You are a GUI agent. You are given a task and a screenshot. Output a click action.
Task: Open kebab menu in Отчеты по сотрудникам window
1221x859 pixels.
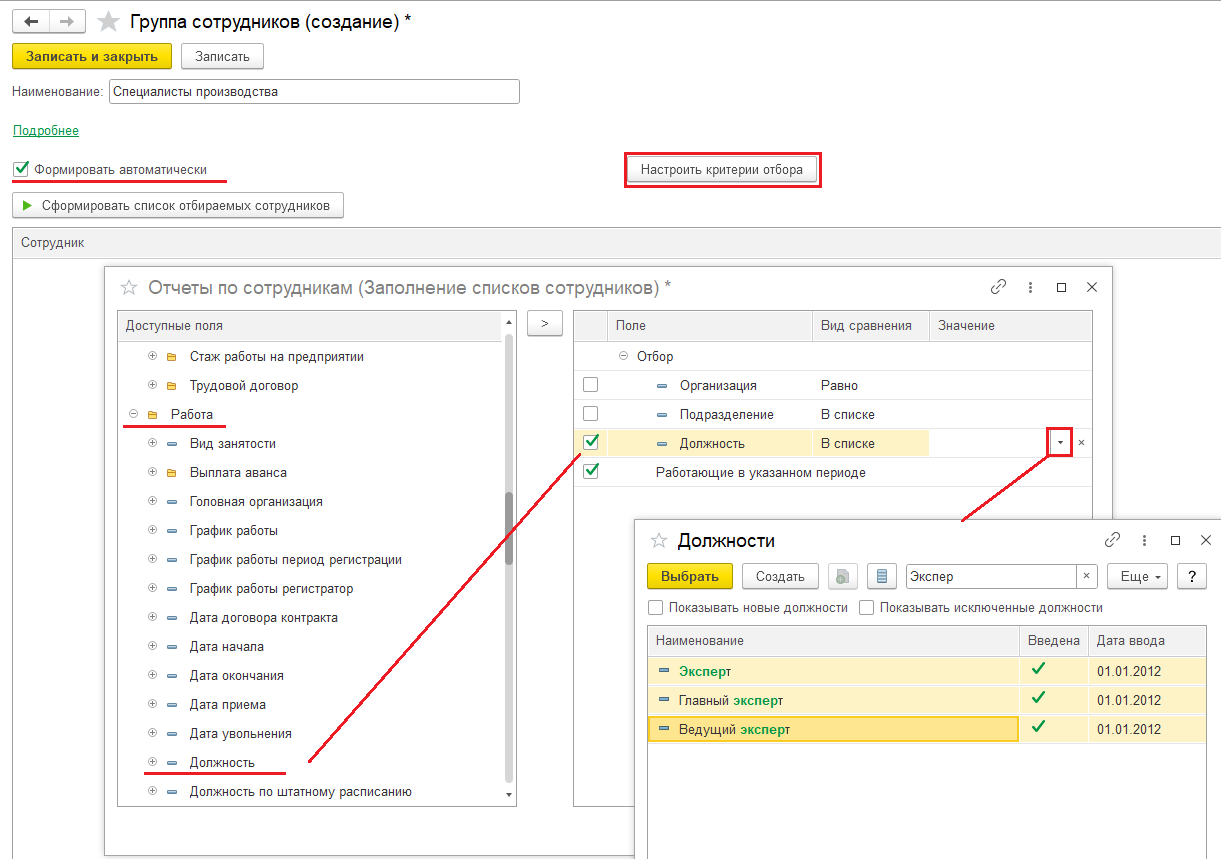click(1030, 287)
